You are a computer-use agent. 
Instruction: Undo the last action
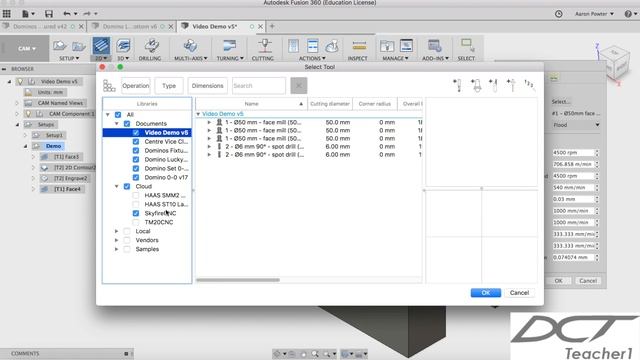click(x=67, y=14)
